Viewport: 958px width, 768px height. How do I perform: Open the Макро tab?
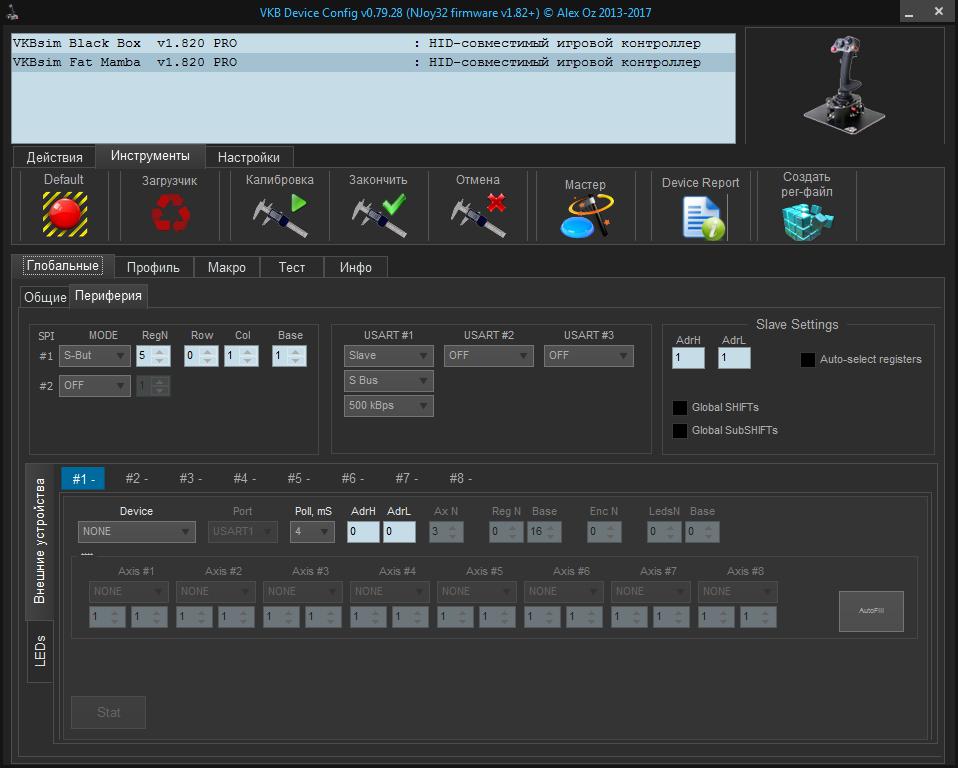pyautogui.click(x=227, y=267)
